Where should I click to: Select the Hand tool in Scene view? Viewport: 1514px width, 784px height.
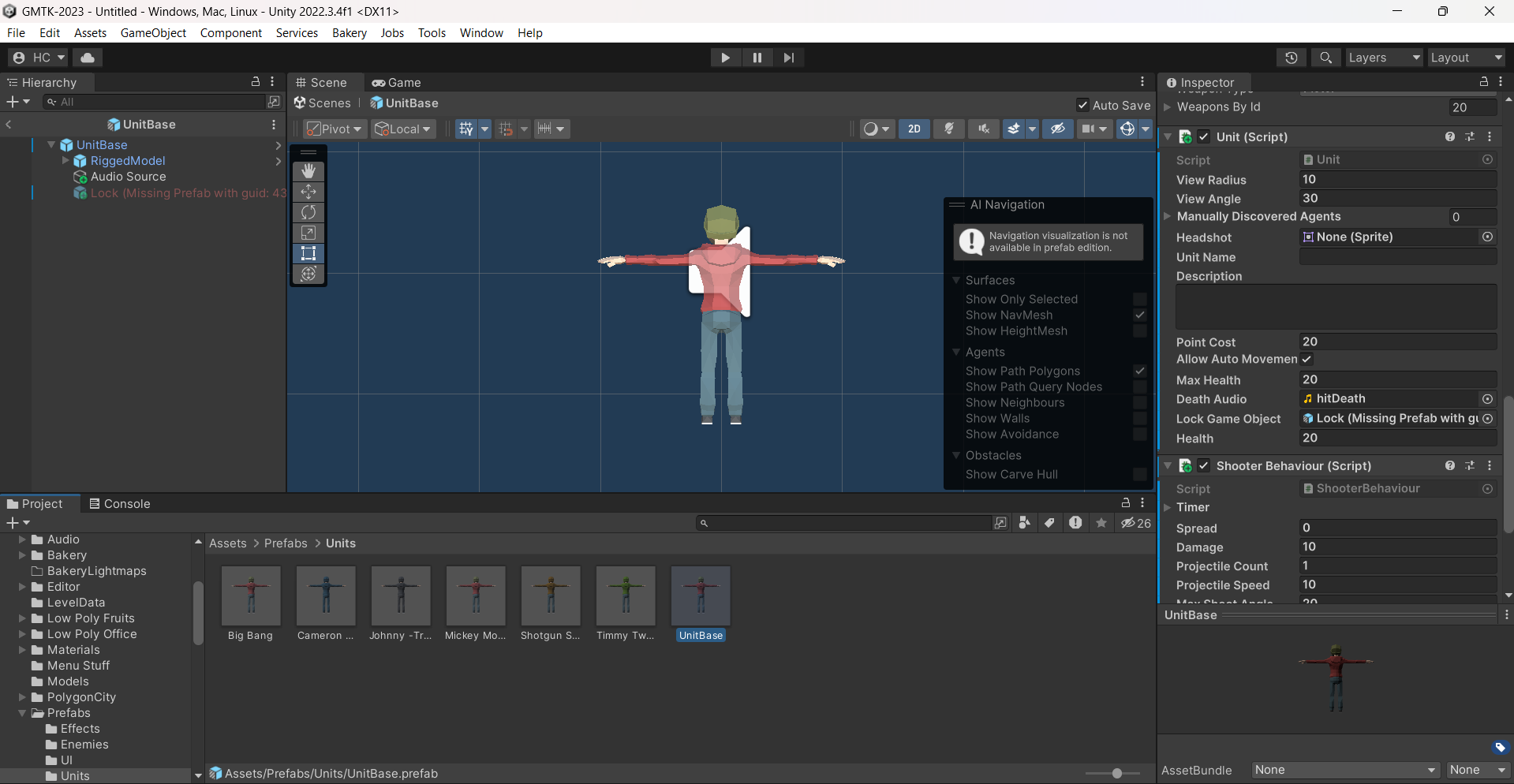(308, 171)
